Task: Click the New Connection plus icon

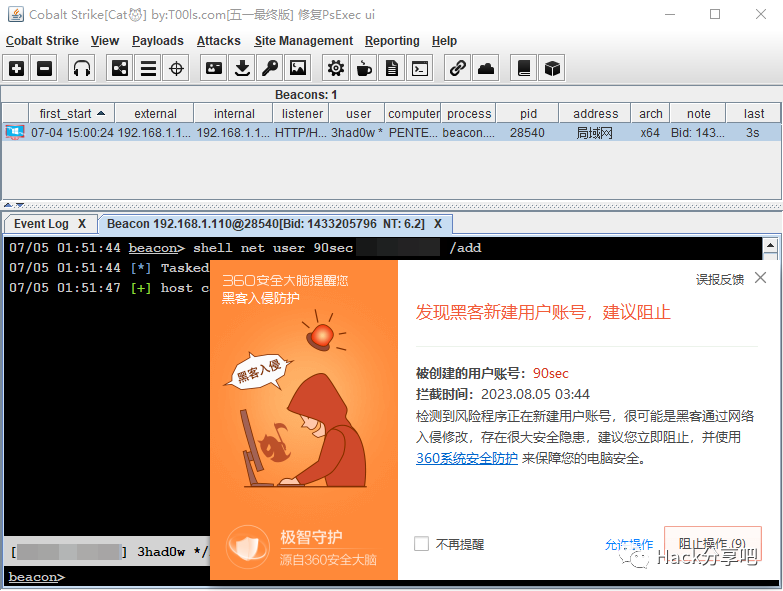Action: (16, 68)
